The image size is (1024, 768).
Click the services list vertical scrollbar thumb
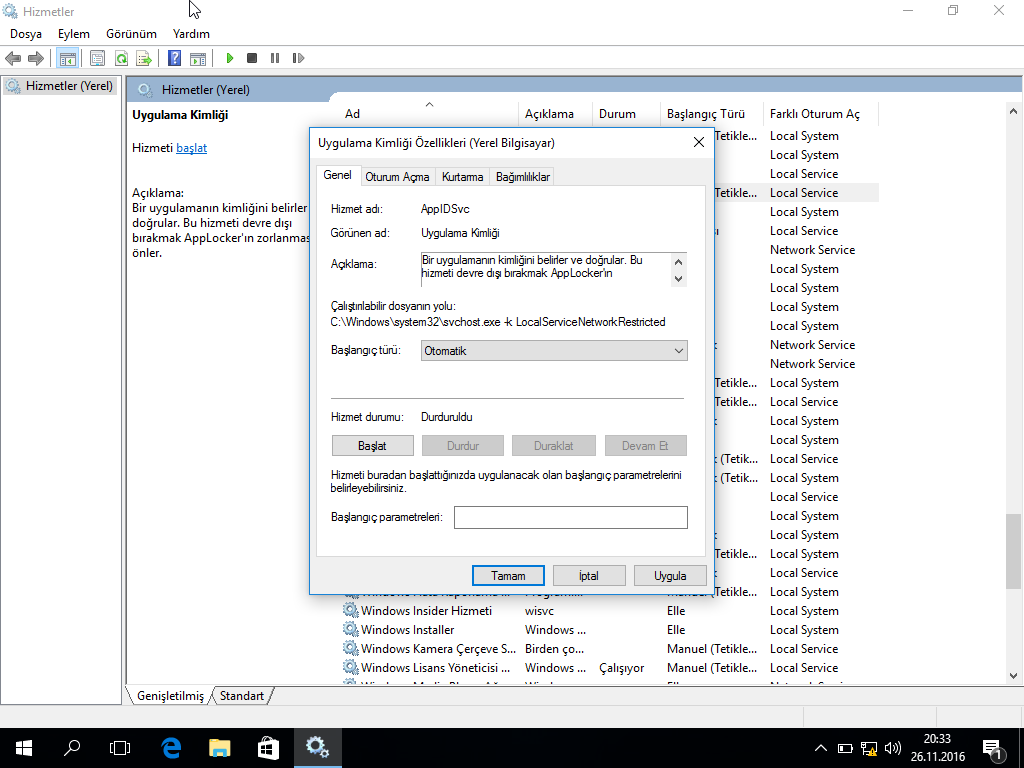click(1013, 550)
